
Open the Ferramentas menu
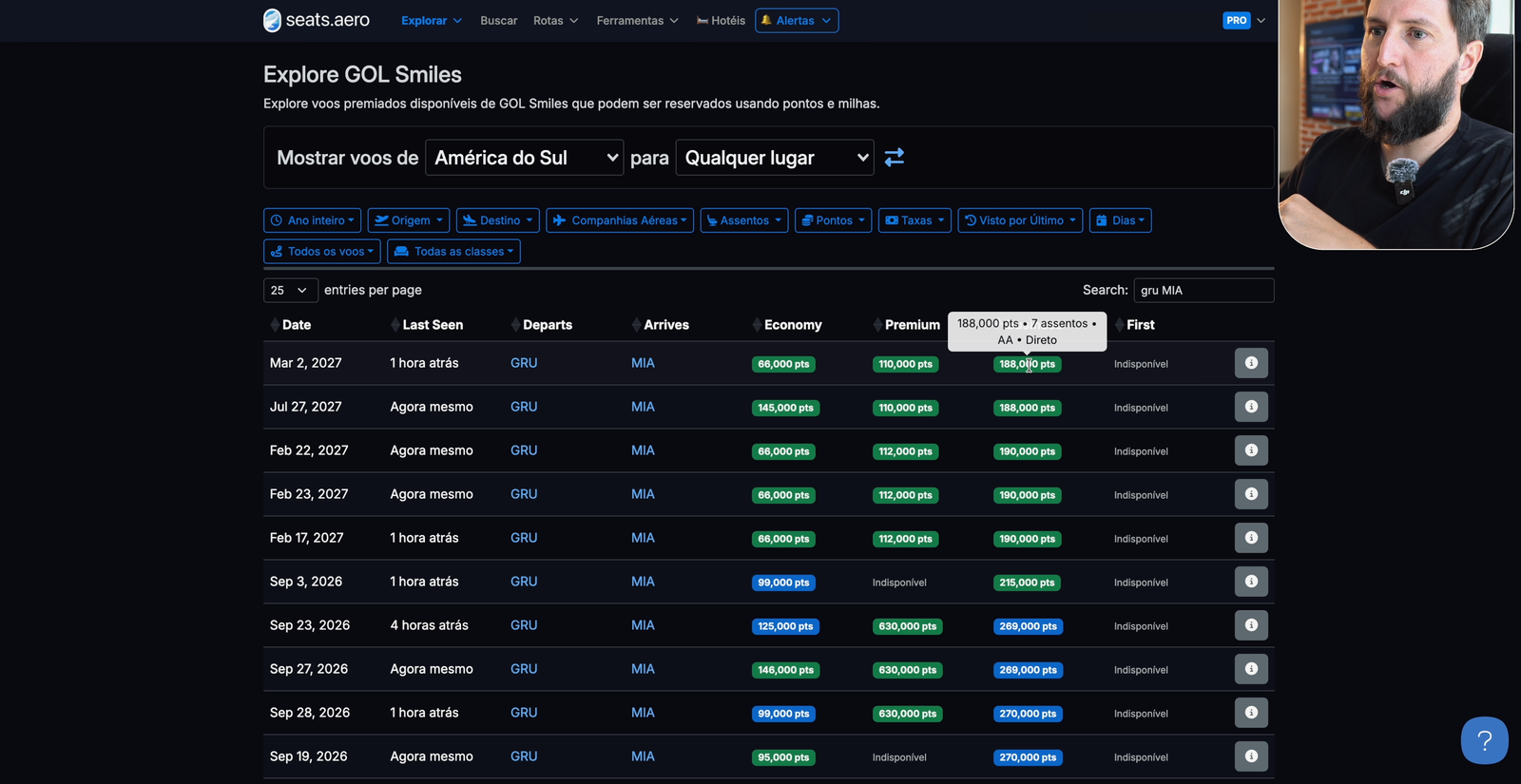tap(638, 21)
